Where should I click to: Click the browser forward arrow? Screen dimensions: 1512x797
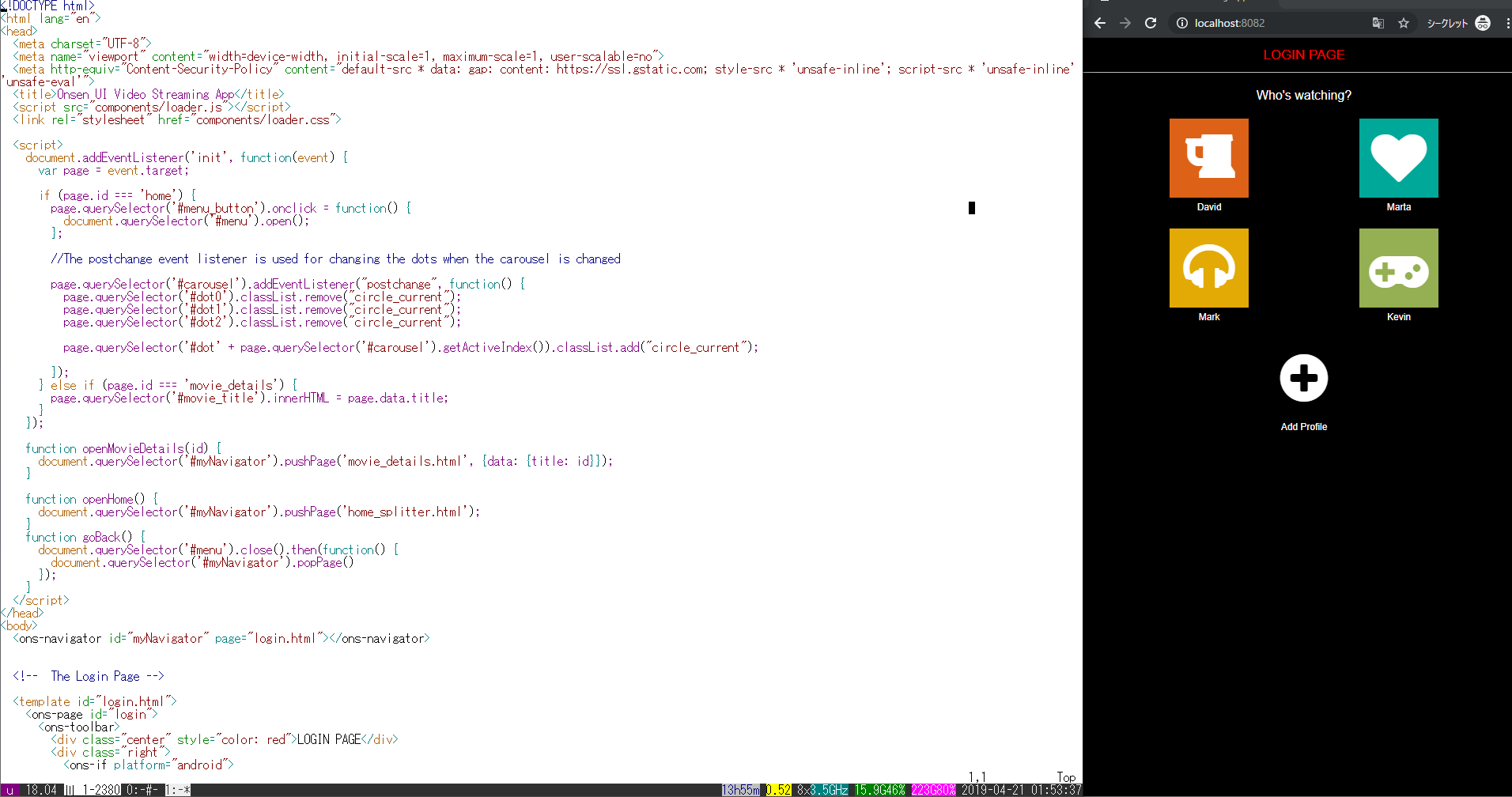[1125, 23]
